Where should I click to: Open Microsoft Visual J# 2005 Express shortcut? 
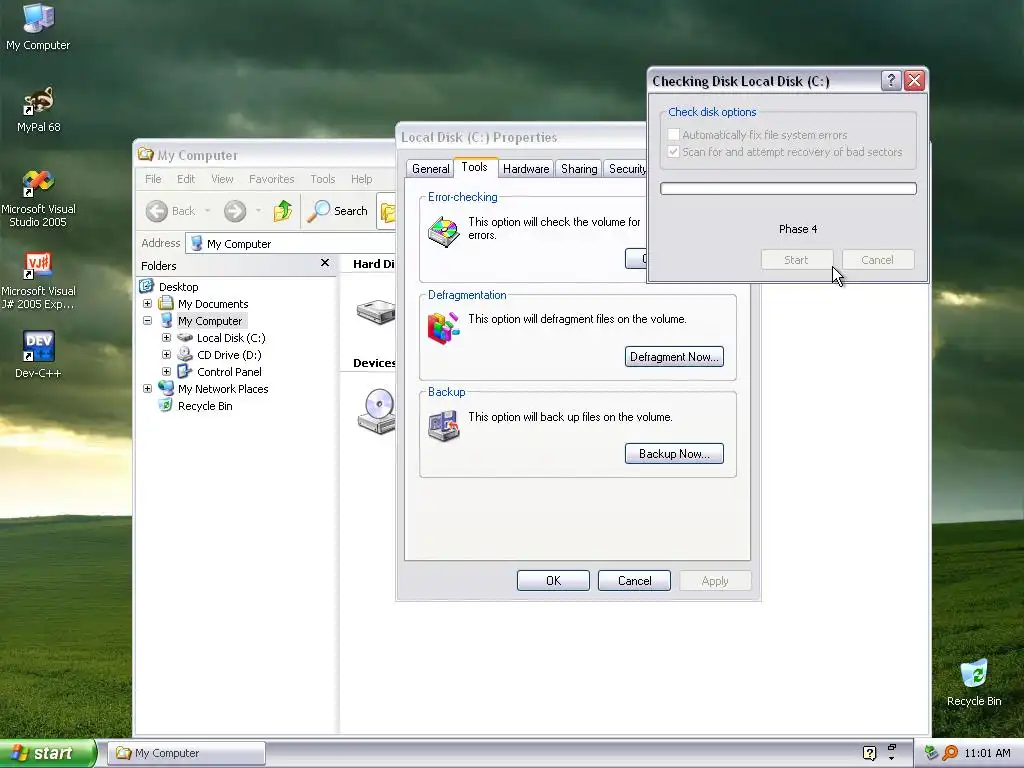(x=38, y=281)
